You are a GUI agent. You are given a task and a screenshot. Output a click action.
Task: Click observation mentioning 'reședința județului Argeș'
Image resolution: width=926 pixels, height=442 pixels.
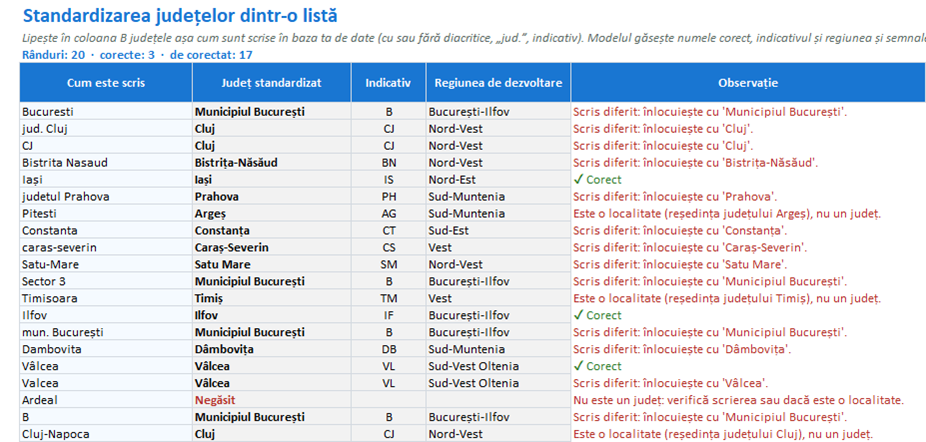(726, 213)
